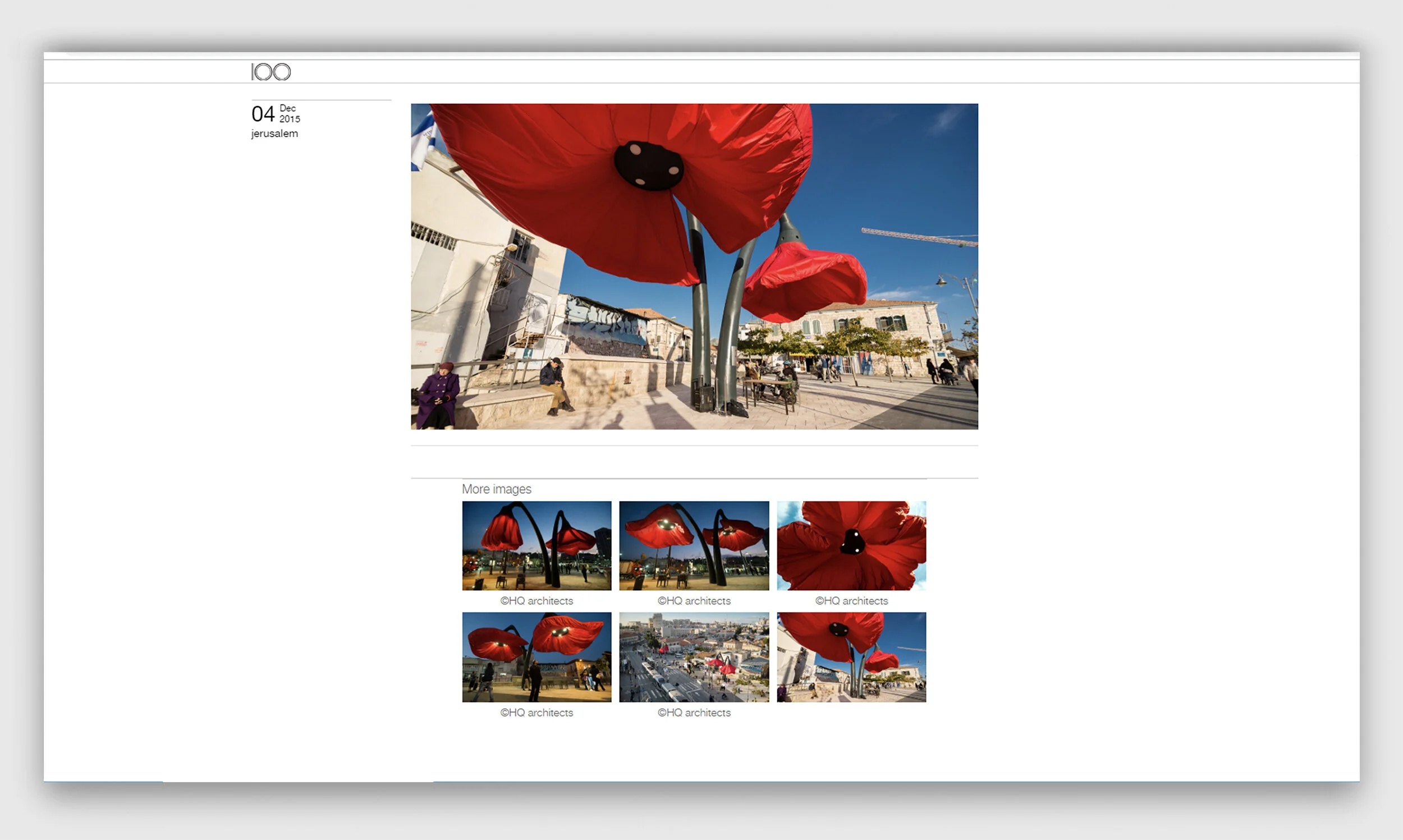This screenshot has width=1403, height=840.
Task: Open last thumbnail of daytime poppies
Action: pos(851,657)
